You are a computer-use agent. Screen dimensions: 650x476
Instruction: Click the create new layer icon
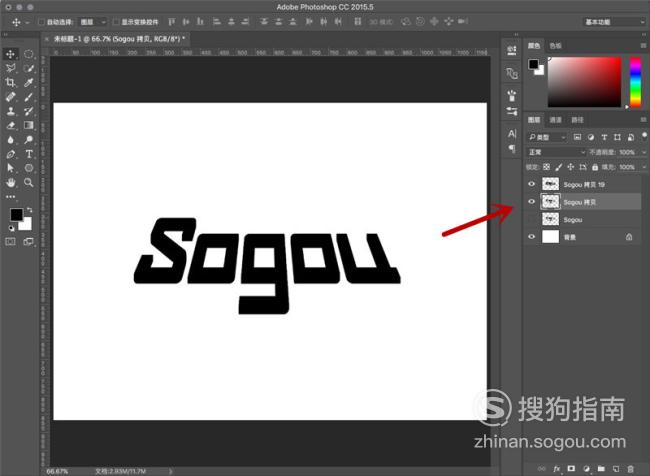click(x=616, y=469)
